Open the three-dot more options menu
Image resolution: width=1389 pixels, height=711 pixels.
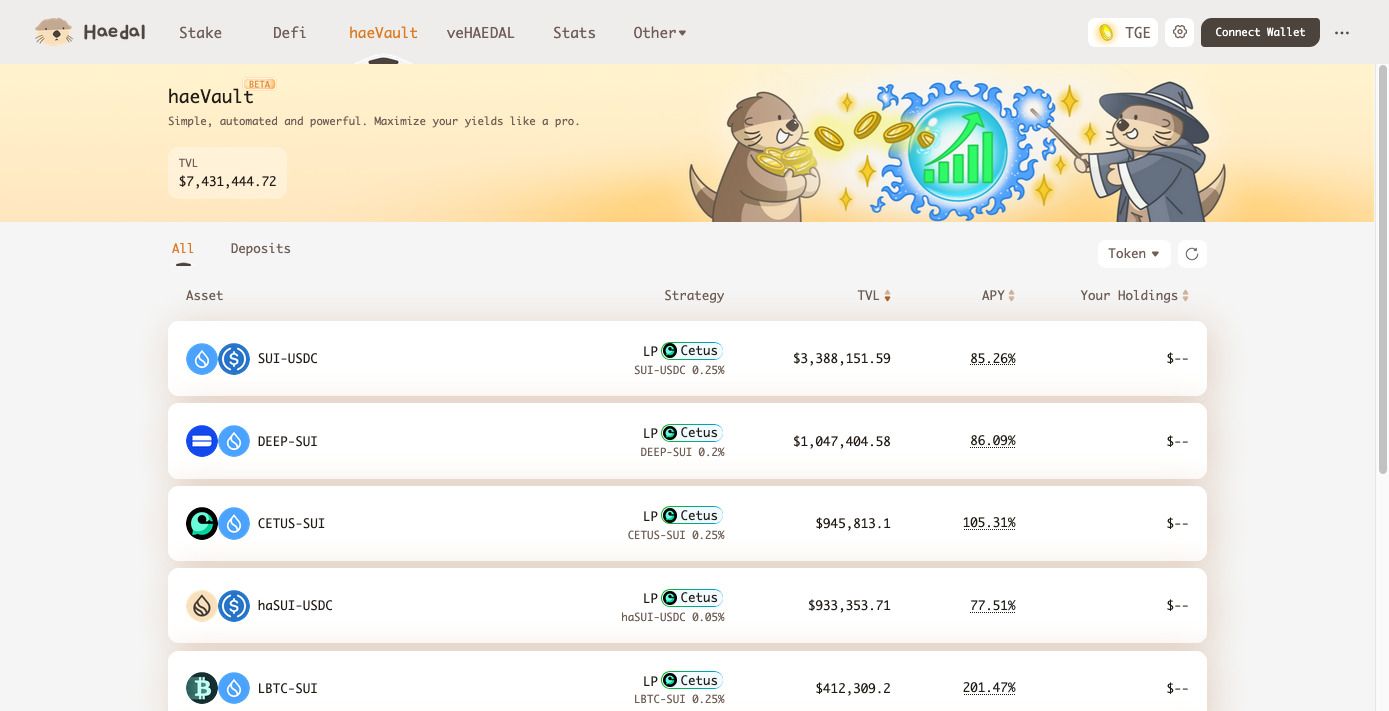pyautogui.click(x=1342, y=32)
